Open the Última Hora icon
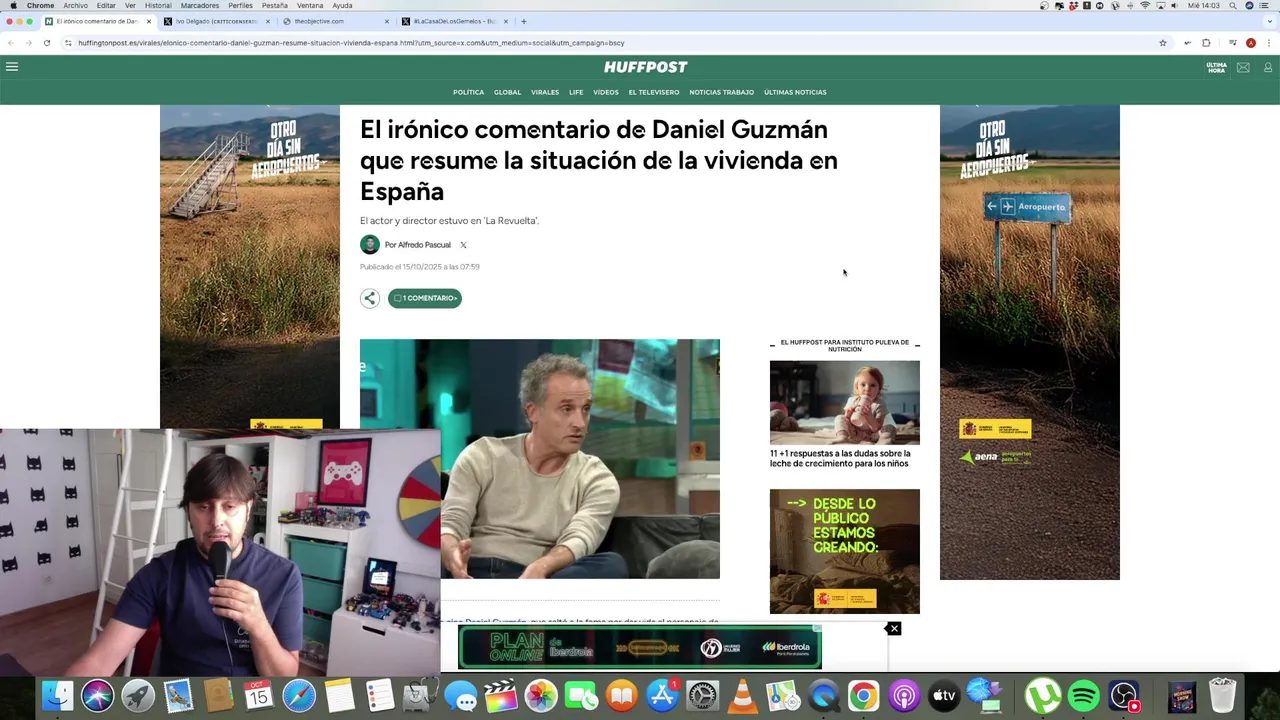 pyautogui.click(x=1216, y=68)
